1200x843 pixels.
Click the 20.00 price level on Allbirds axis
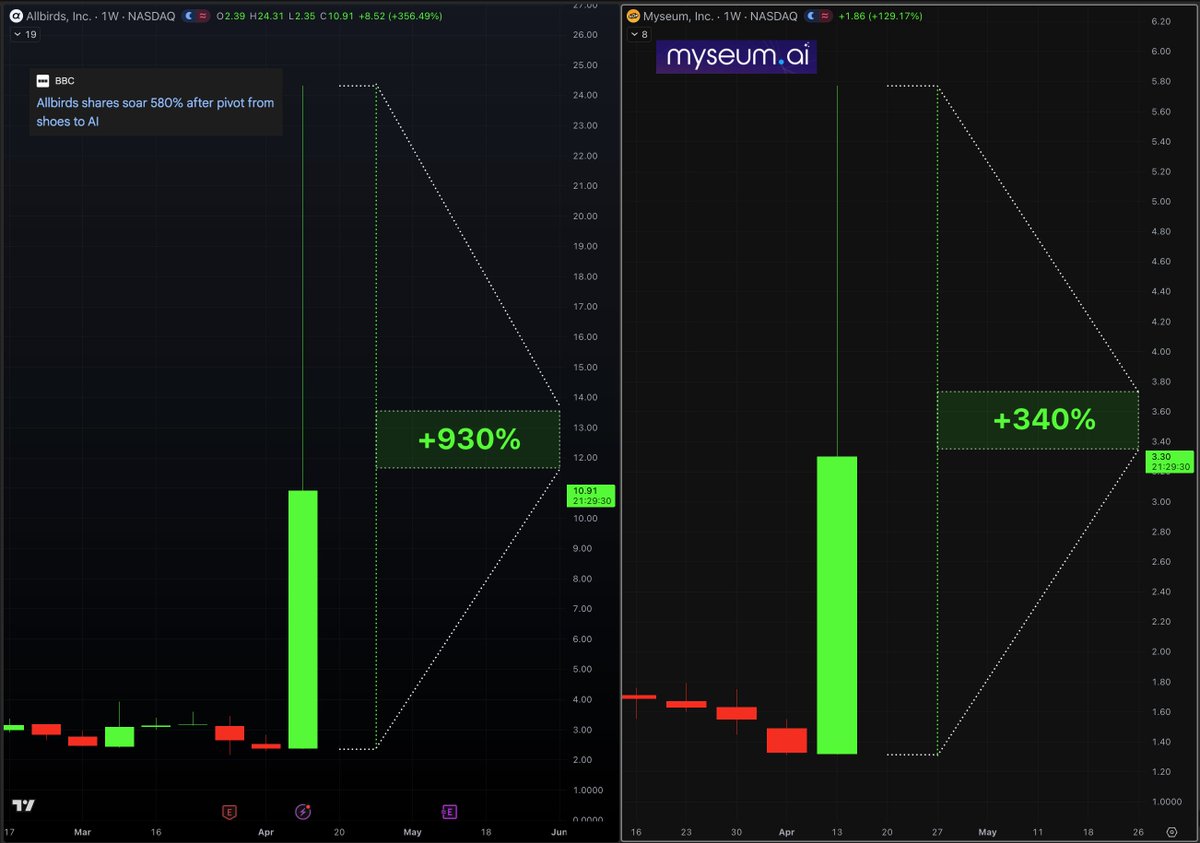583,216
